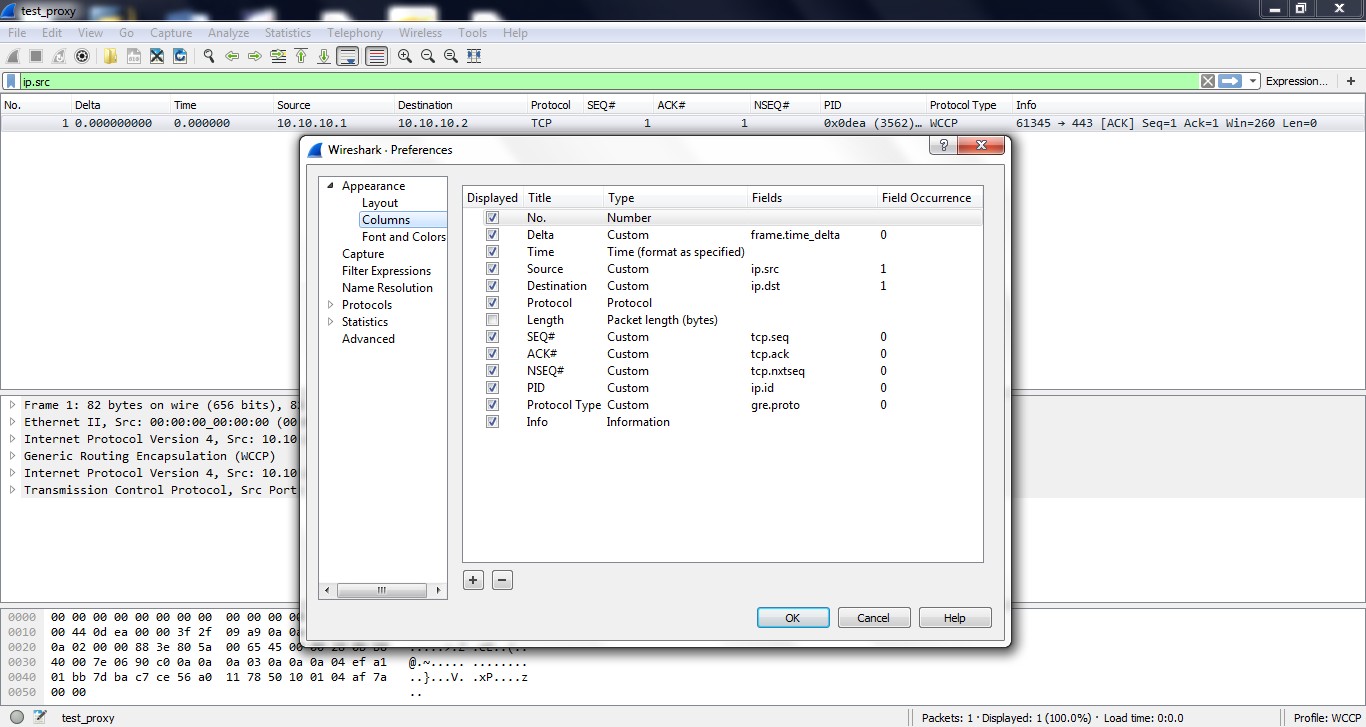Click the Resize columns to fit content icon
The width and height of the screenshot is (1366, 727).
(474, 56)
